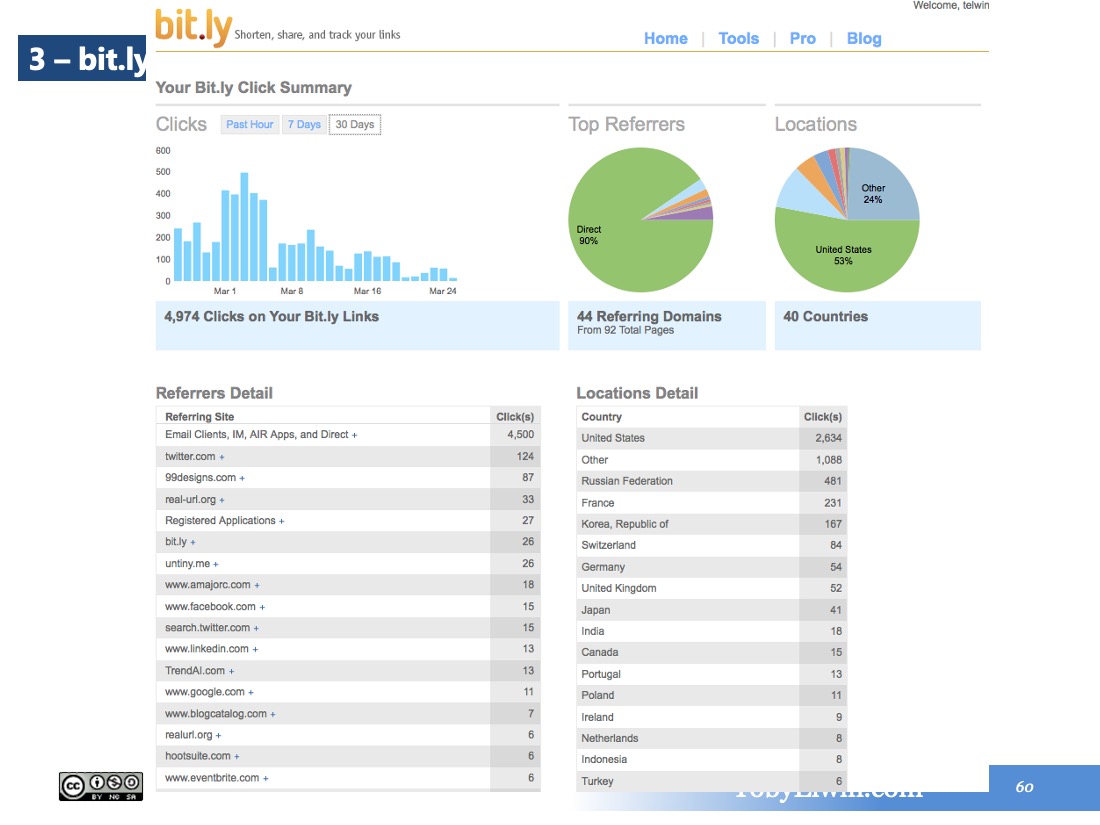The width and height of the screenshot is (1100, 825).
Task: Click the hootsuite.com referrer link
Action: [x=198, y=756]
